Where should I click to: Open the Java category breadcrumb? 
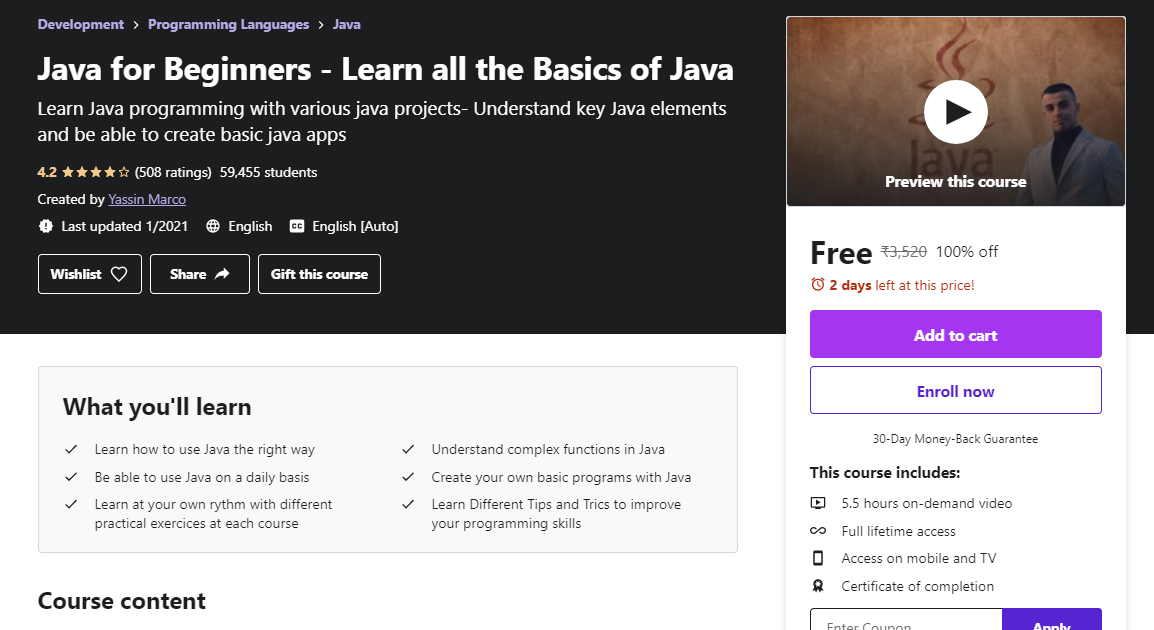click(347, 24)
